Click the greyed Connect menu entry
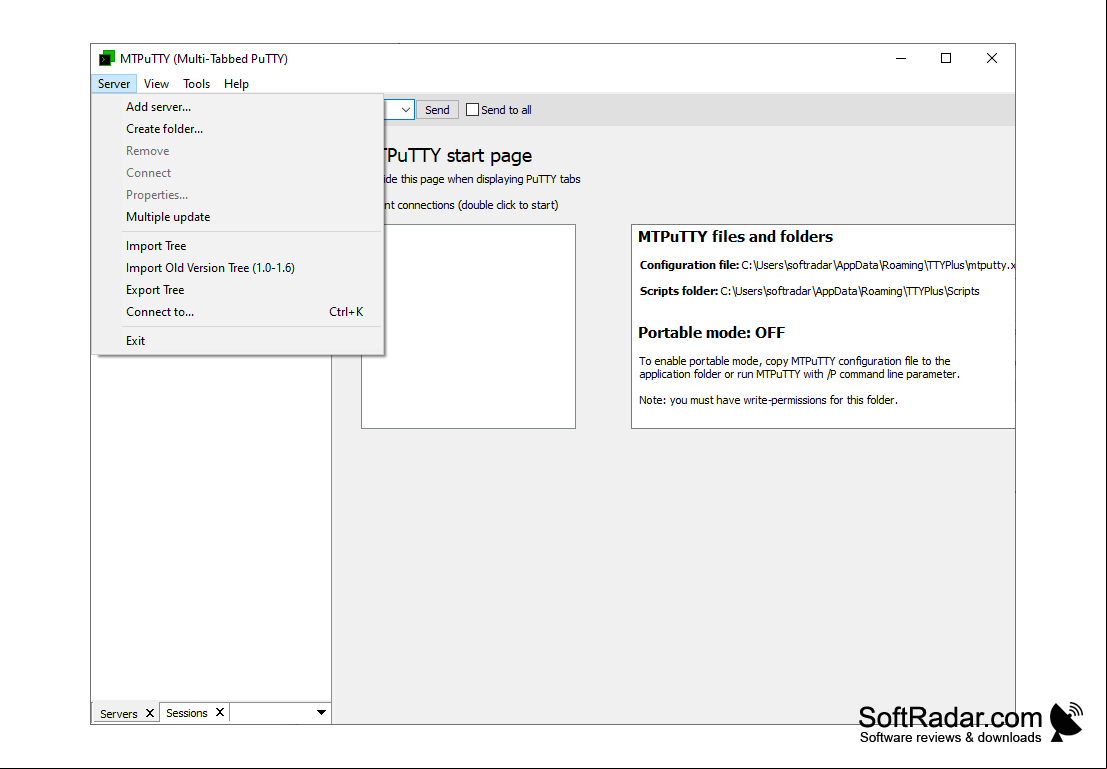Viewport: 1107px width, 769px height. [x=238, y=172]
